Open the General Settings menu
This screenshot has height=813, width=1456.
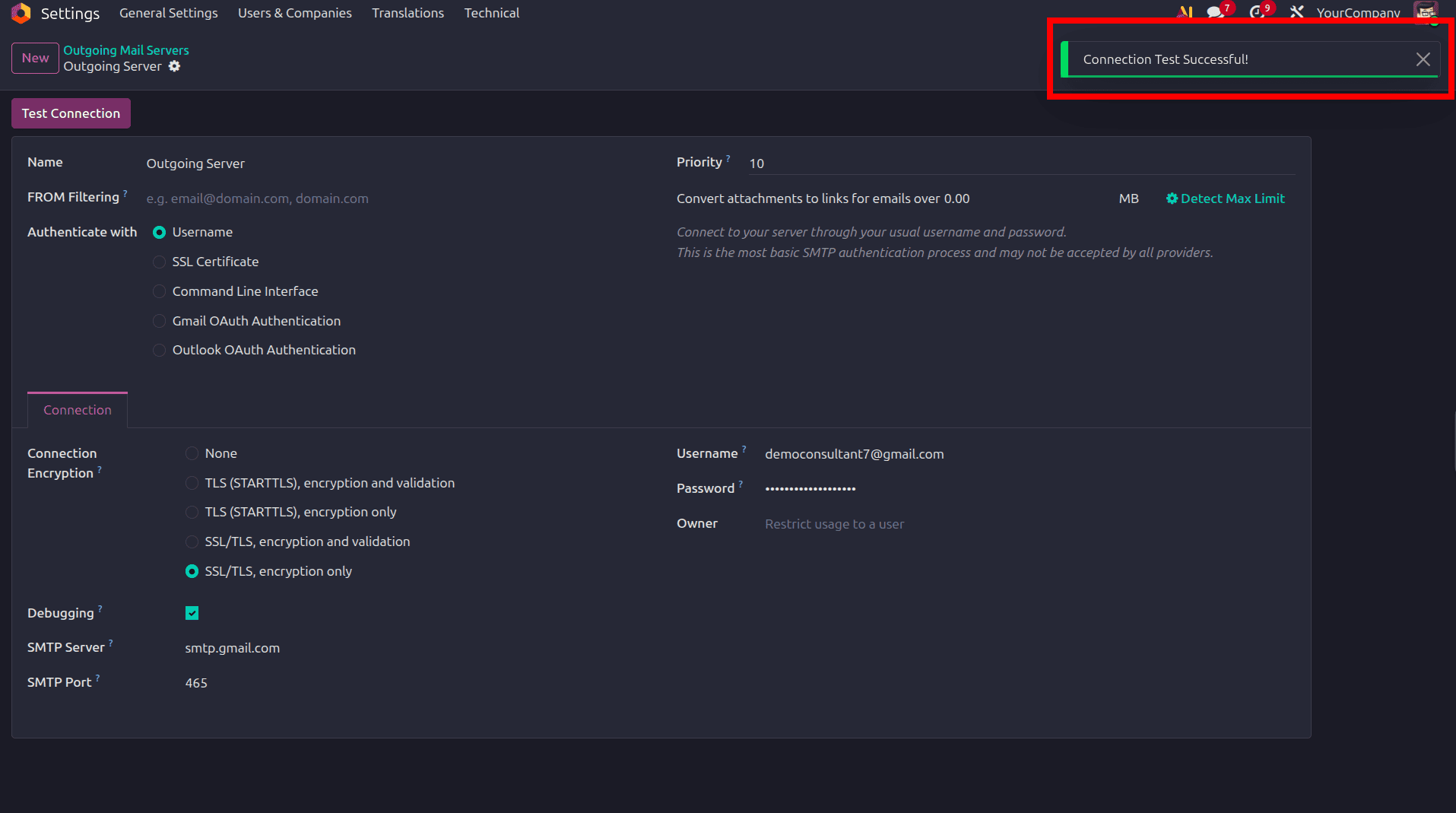click(x=169, y=13)
